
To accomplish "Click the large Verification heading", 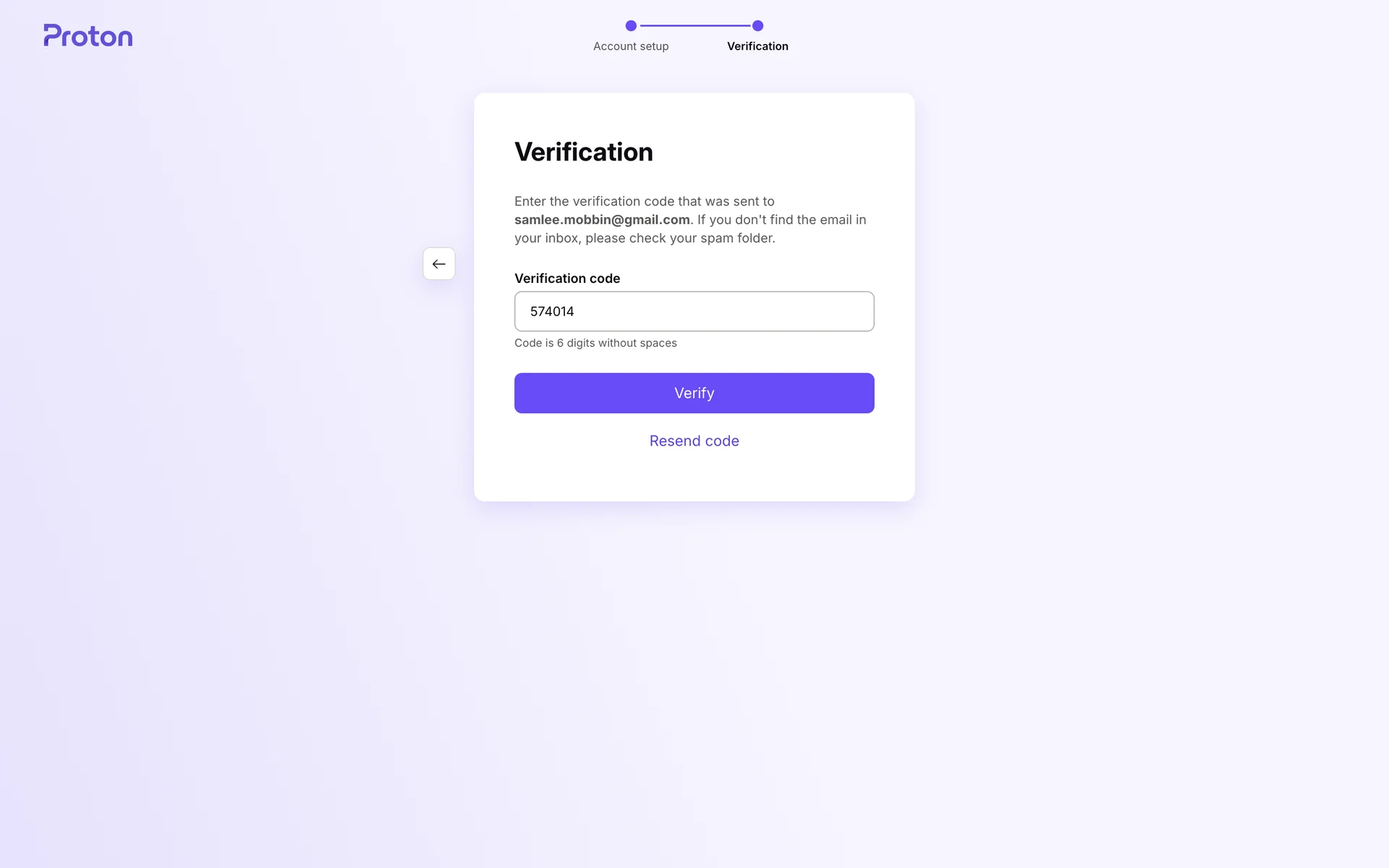I will (584, 152).
